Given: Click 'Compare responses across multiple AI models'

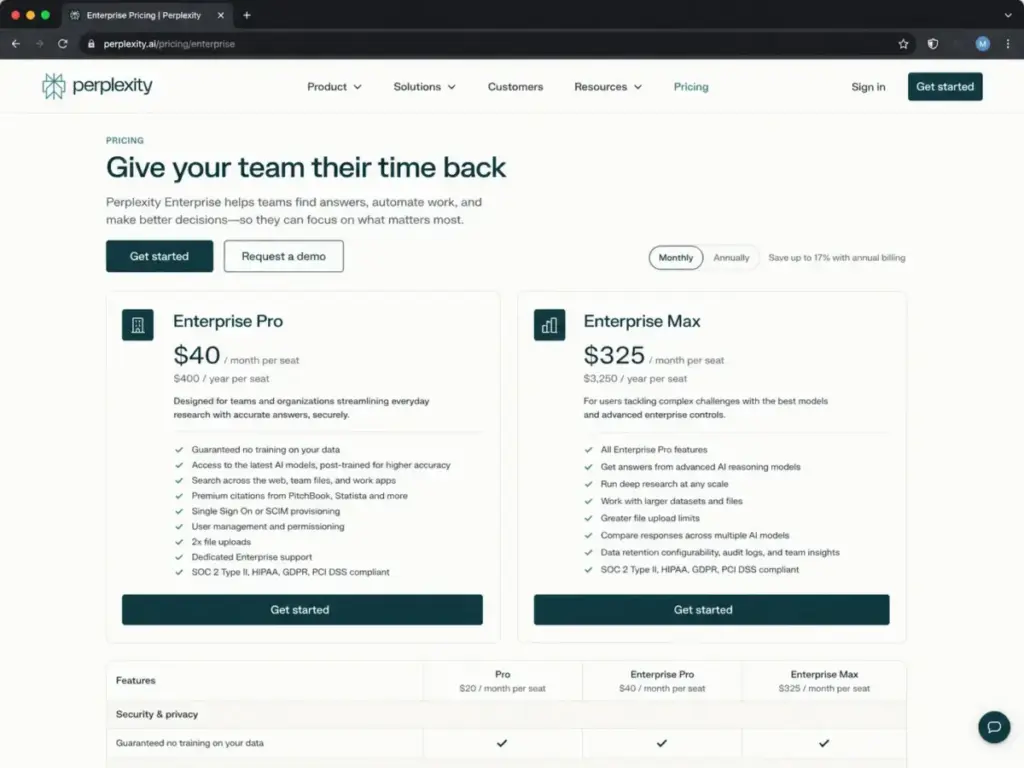Looking at the screenshot, I should (x=695, y=535).
